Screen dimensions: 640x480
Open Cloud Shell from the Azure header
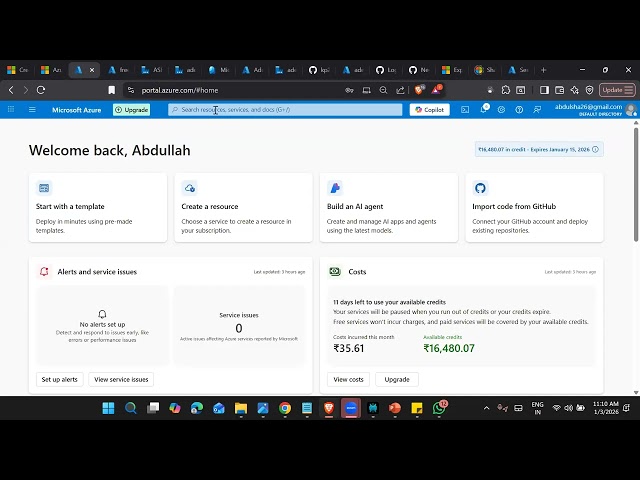coord(465,109)
